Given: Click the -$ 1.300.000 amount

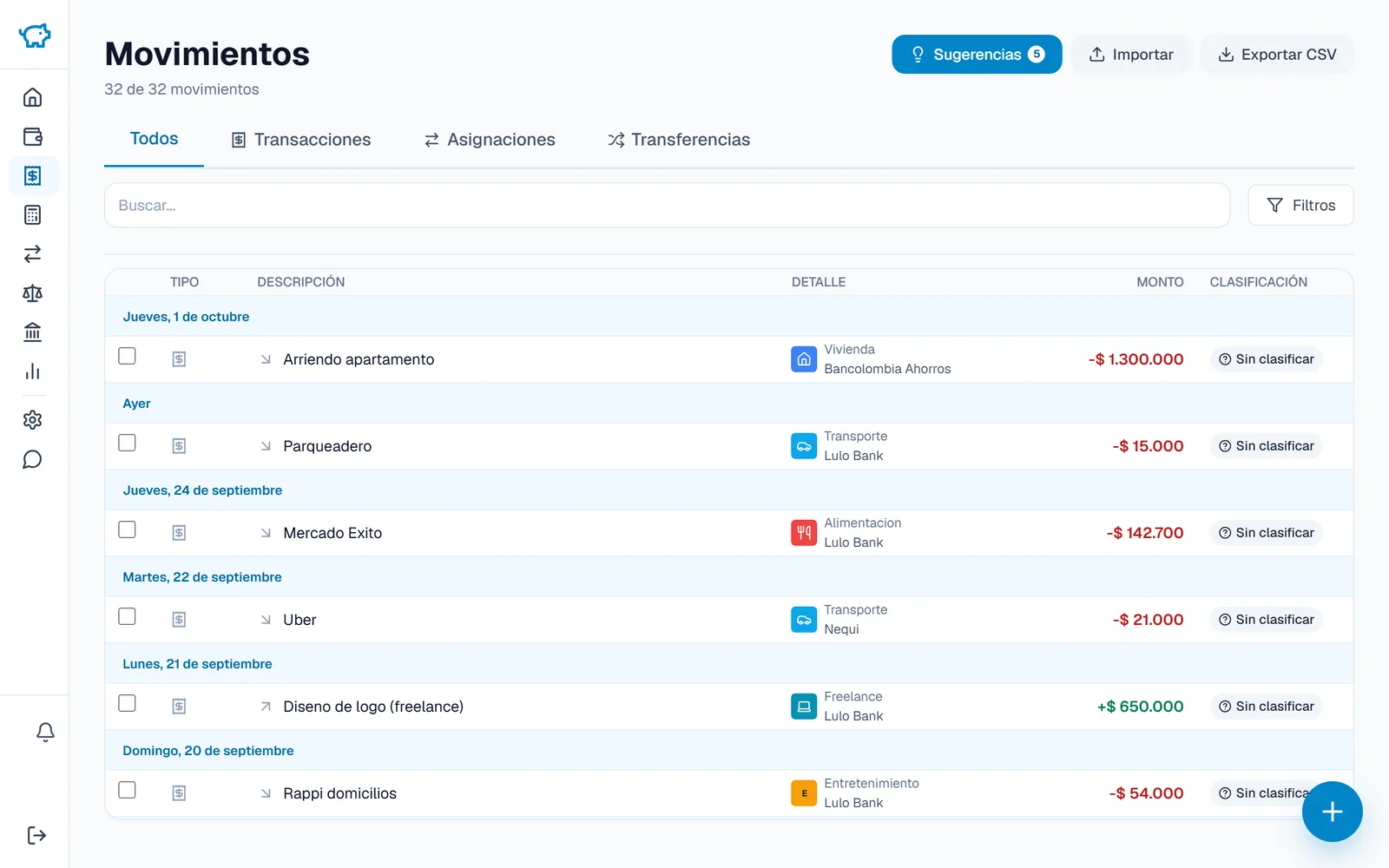Looking at the screenshot, I should (1136, 359).
